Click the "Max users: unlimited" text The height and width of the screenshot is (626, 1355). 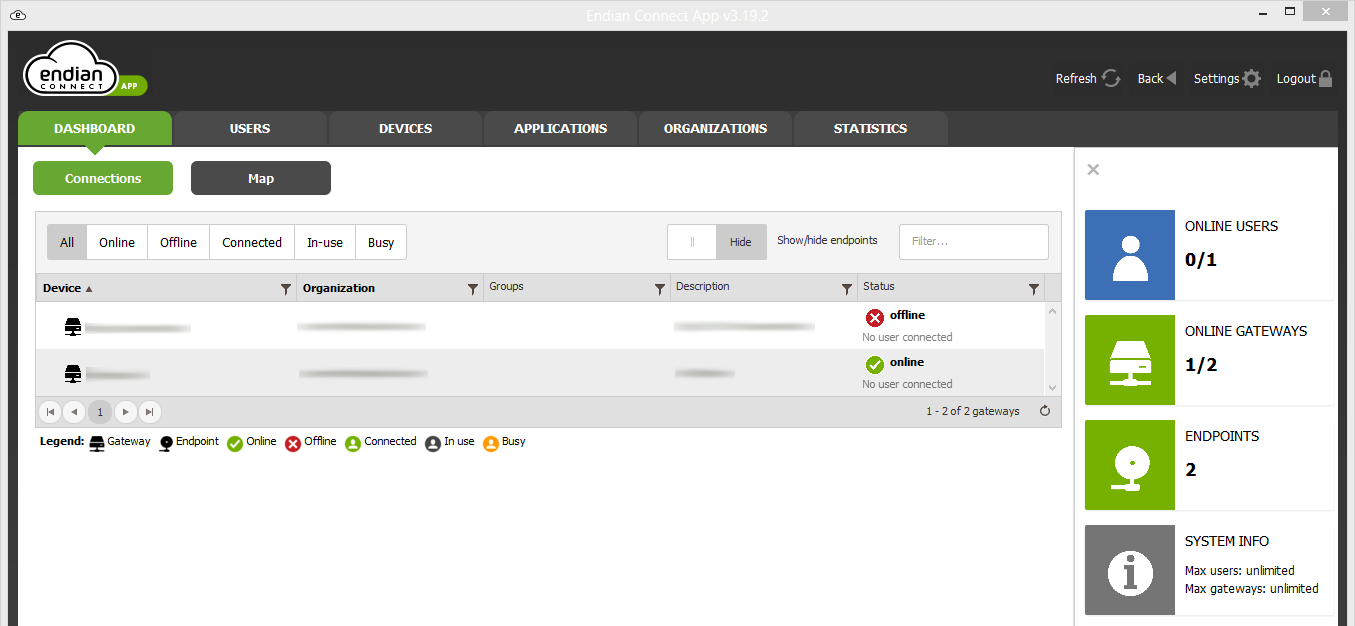point(1240,570)
